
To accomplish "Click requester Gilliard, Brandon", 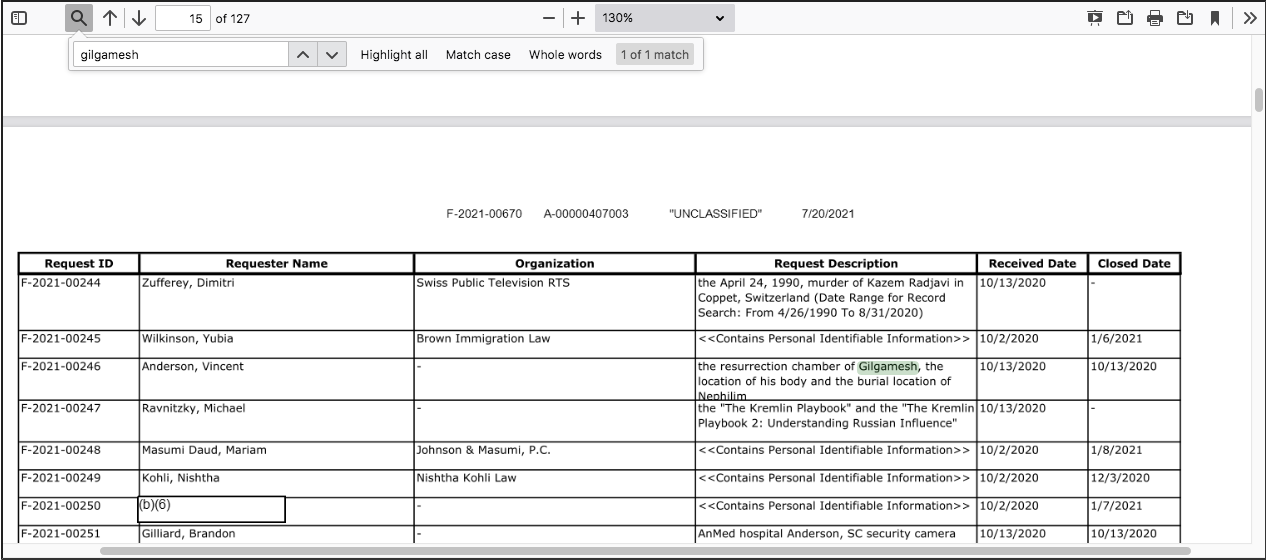I will (x=188, y=534).
